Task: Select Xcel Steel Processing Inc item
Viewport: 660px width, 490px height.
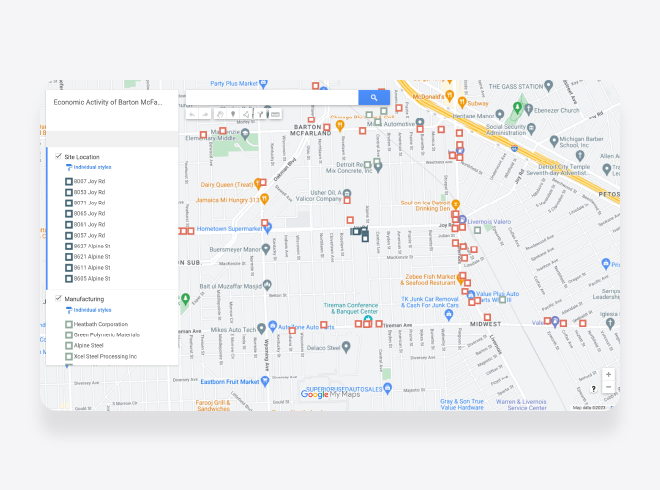Action: tap(105, 357)
